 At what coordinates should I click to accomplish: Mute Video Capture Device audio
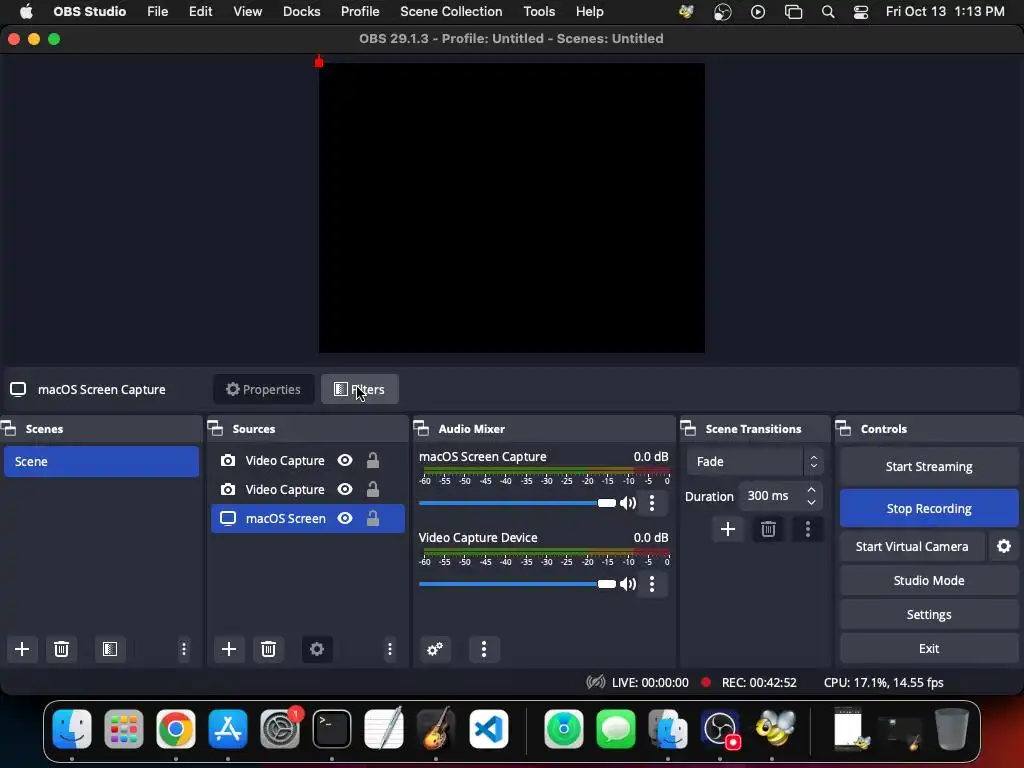(628, 584)
